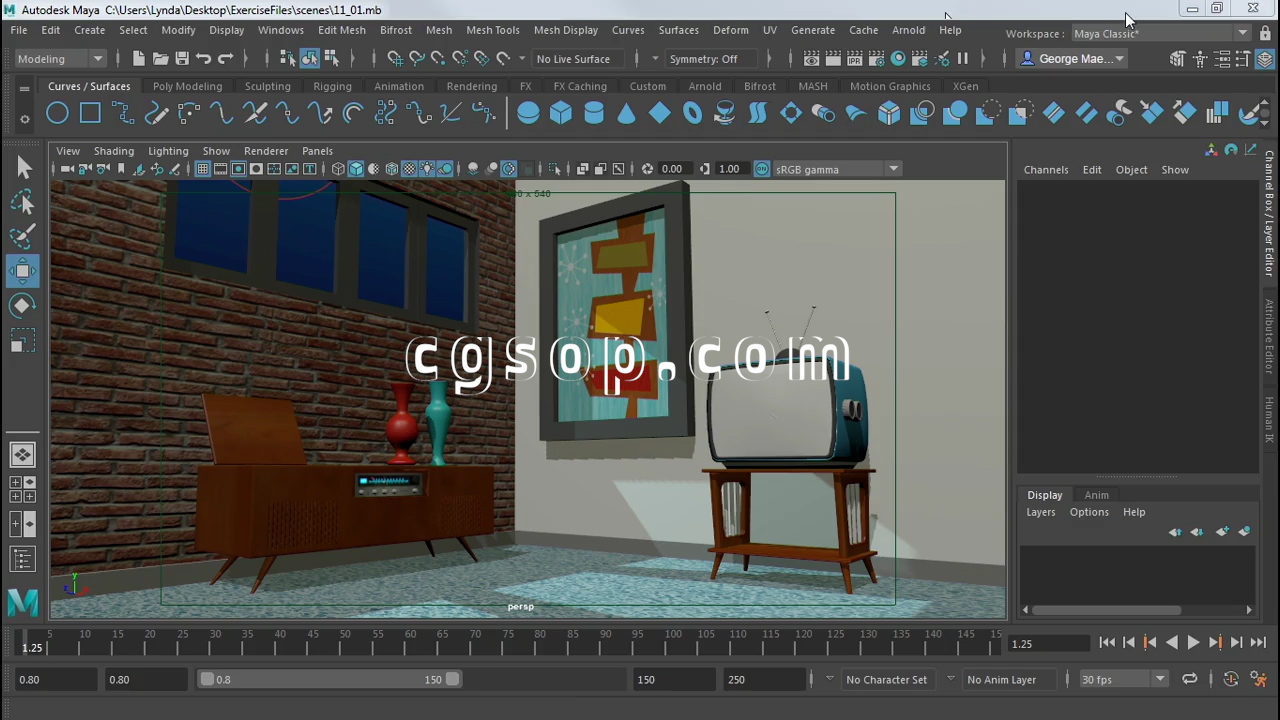Select the NURBS Circle shelf tool
The width and height of the screenshot is (1280, 720).
[x=57, y=113]
